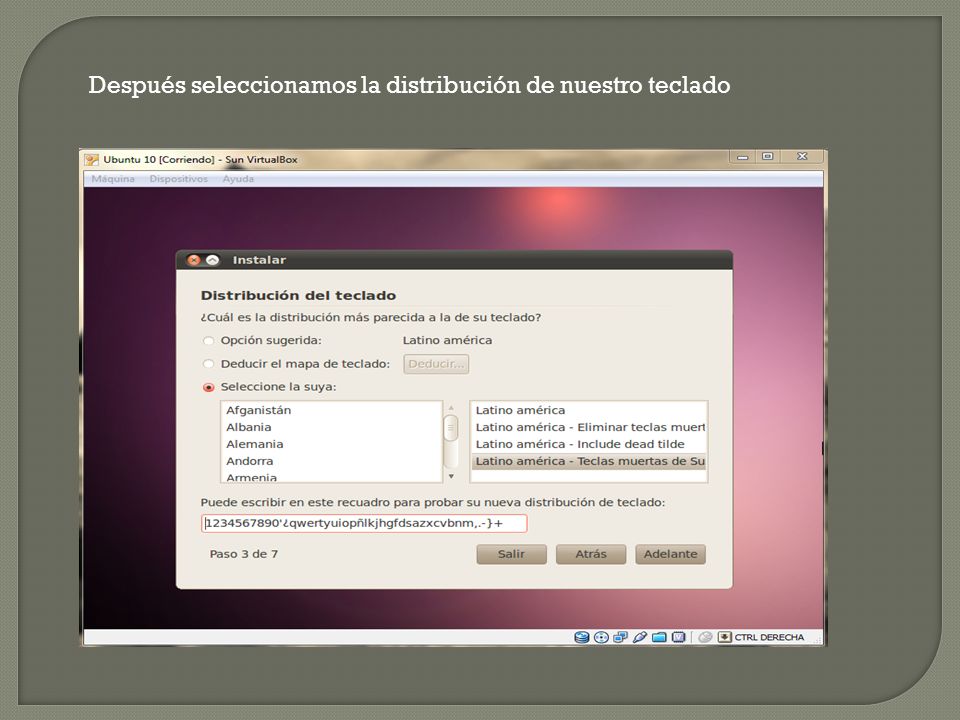
Task: Minimize the VirtualBox window
Action: [743, 157]
